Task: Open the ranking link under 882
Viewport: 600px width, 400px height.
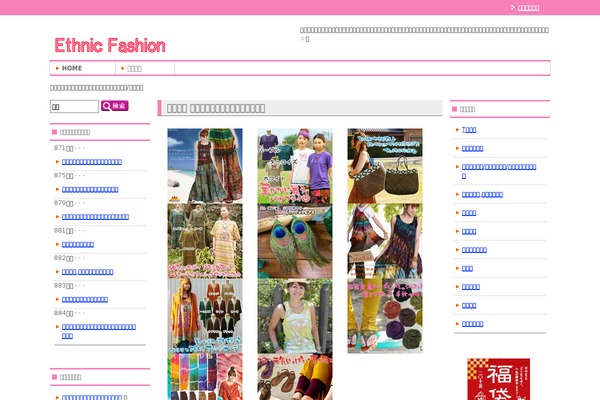Action: [x=88, y=272]
